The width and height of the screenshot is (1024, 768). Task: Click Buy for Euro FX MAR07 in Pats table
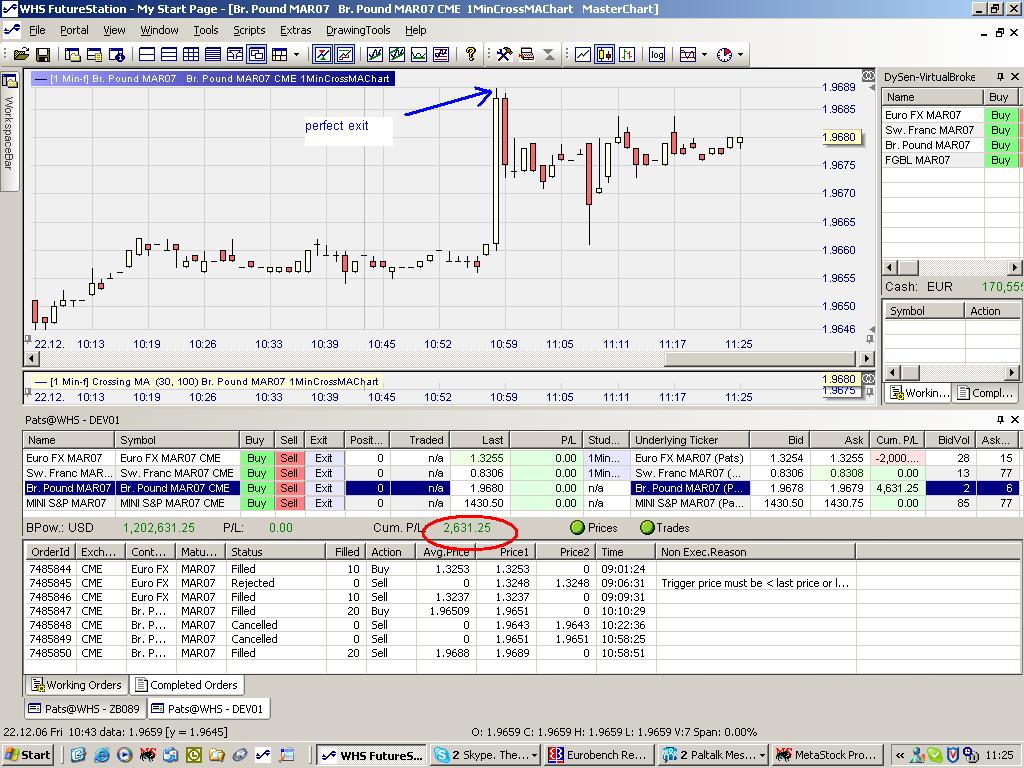256,458
